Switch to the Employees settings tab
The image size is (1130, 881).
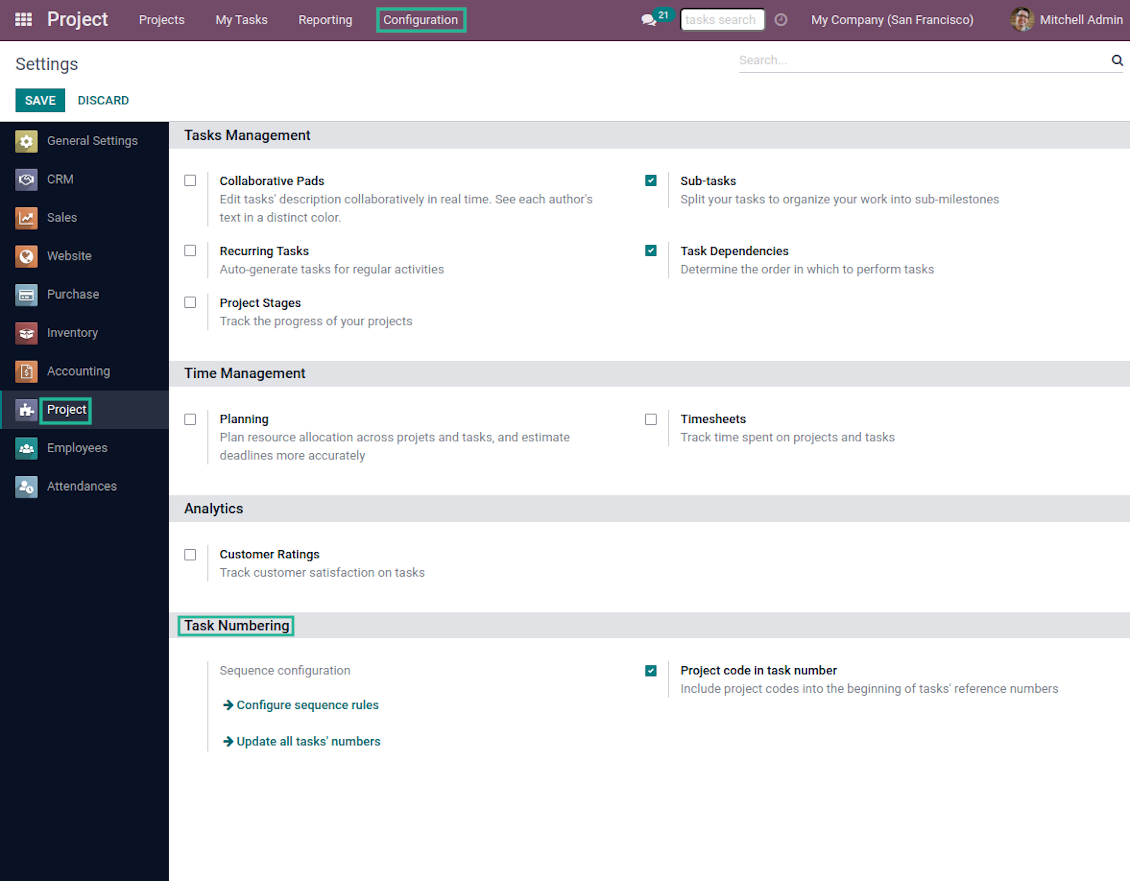(84, 448)
